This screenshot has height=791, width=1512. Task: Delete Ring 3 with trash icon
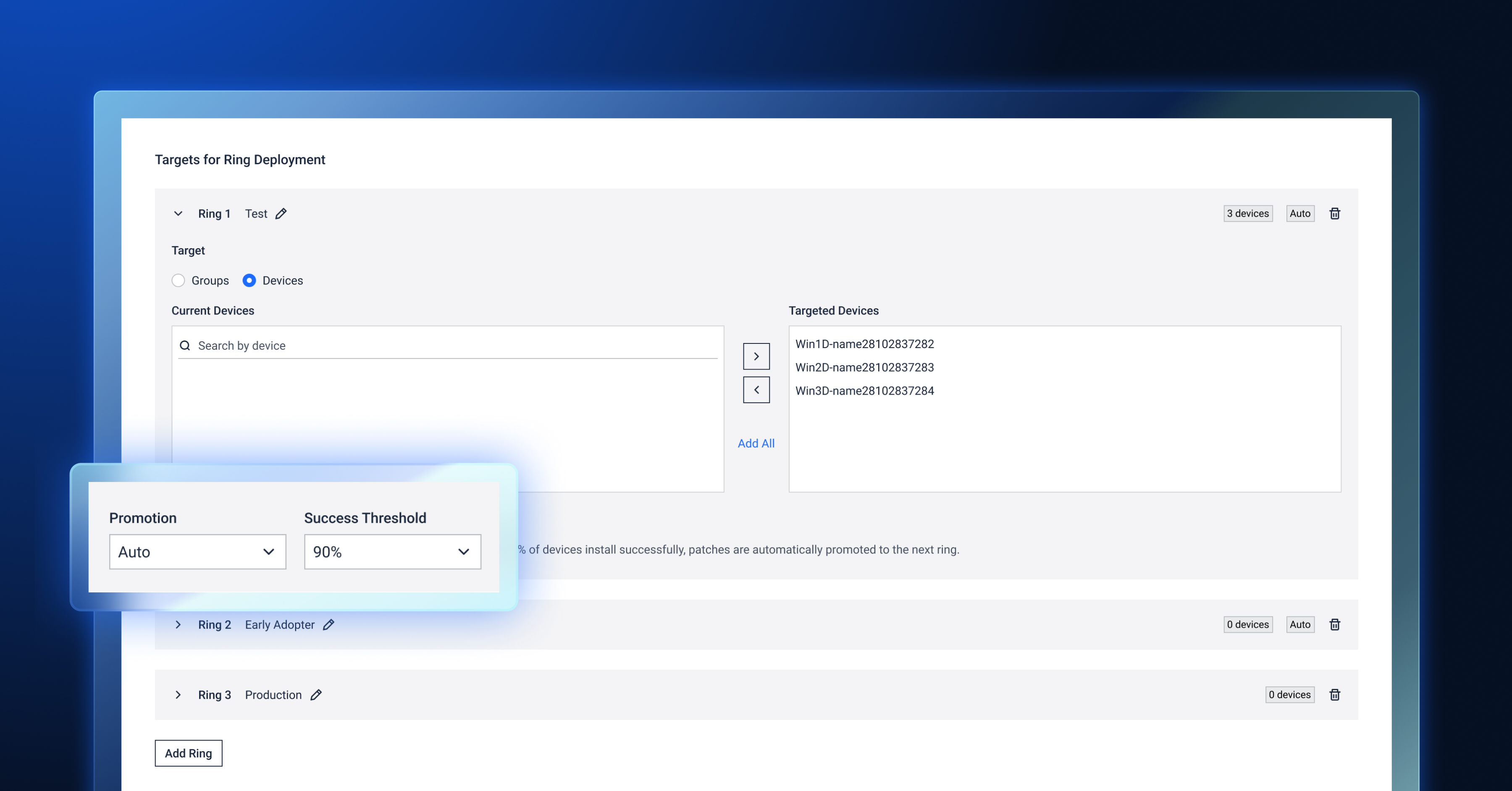[1335, 695]
